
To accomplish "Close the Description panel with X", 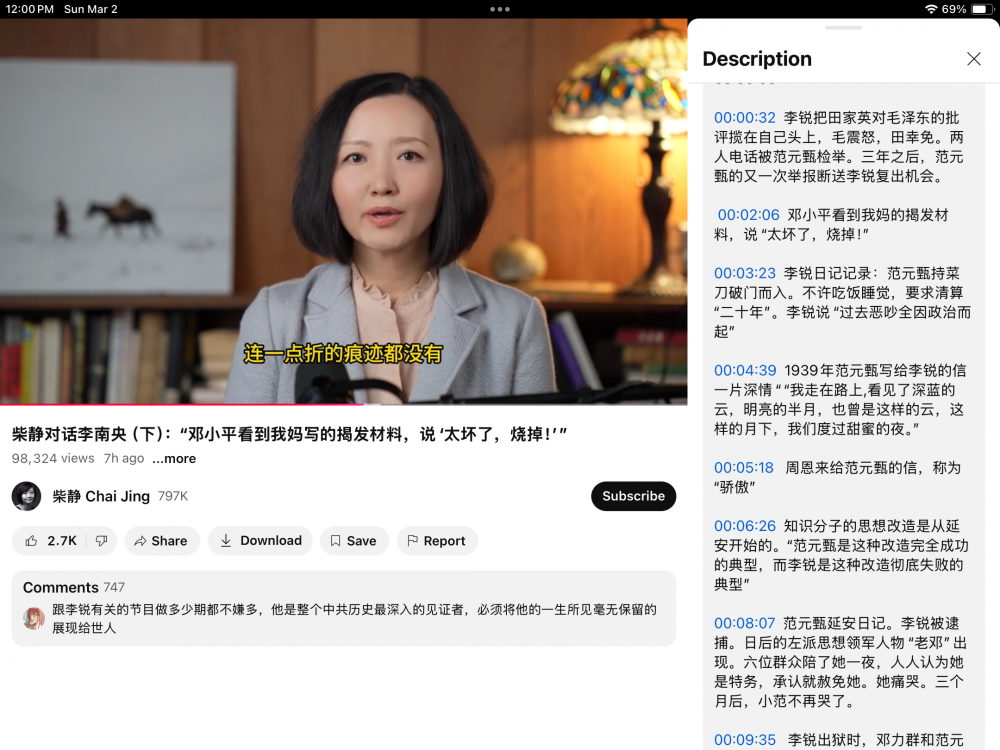I will point(974,59).
